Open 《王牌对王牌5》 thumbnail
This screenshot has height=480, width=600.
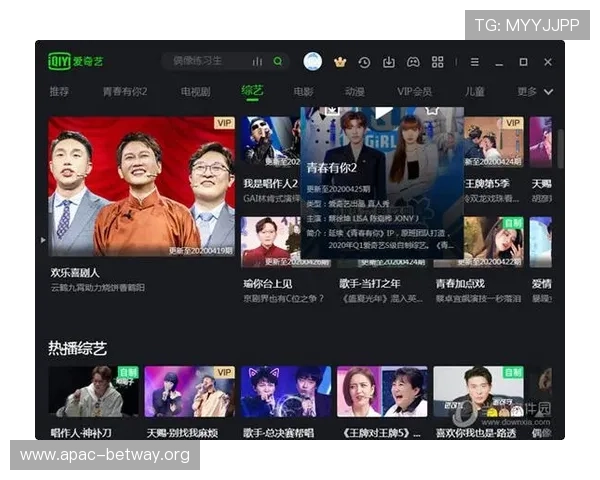pyautogui.click(x=382, y=391)
